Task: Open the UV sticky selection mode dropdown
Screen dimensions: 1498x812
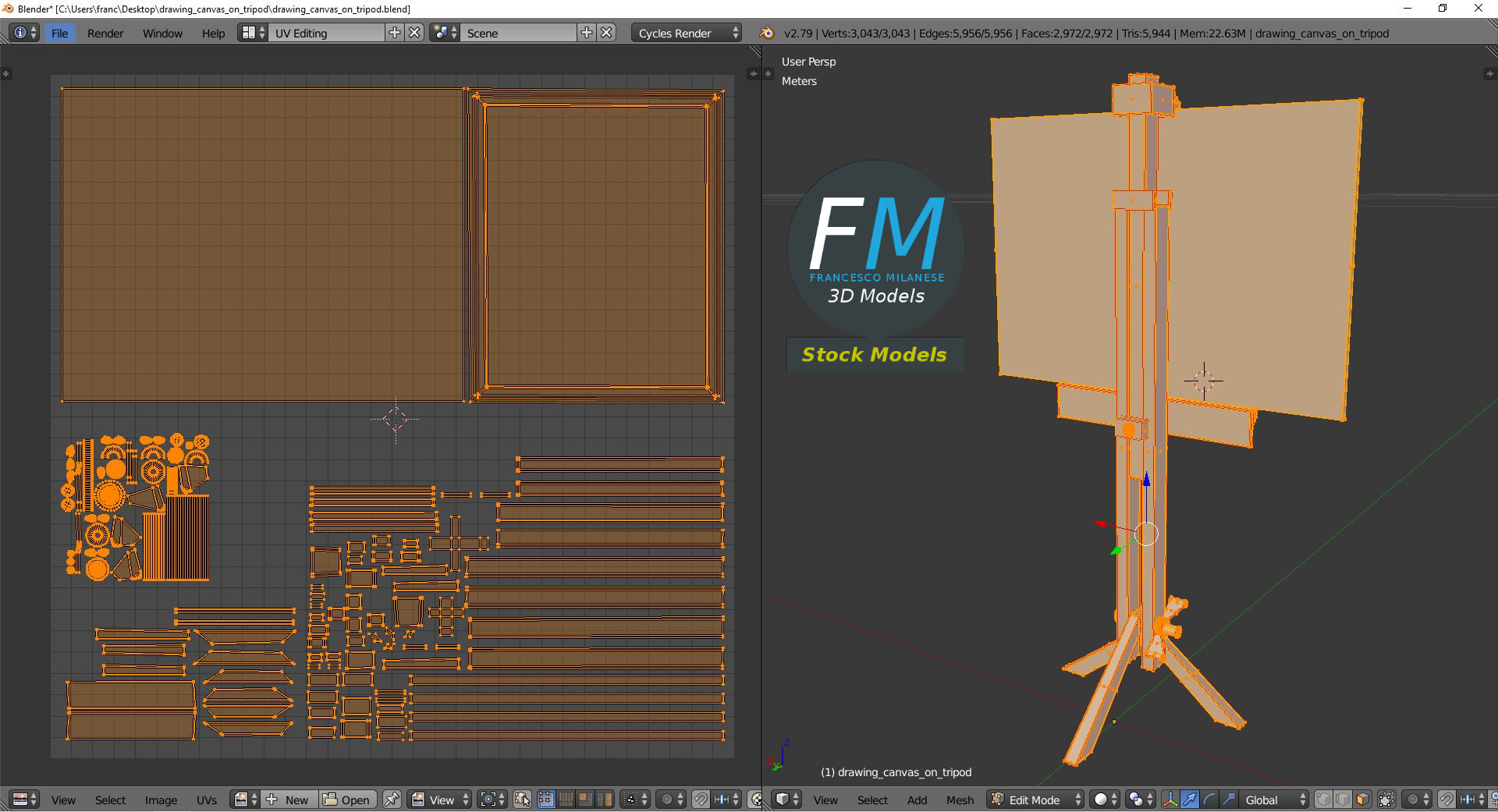Action: point(634,800)
